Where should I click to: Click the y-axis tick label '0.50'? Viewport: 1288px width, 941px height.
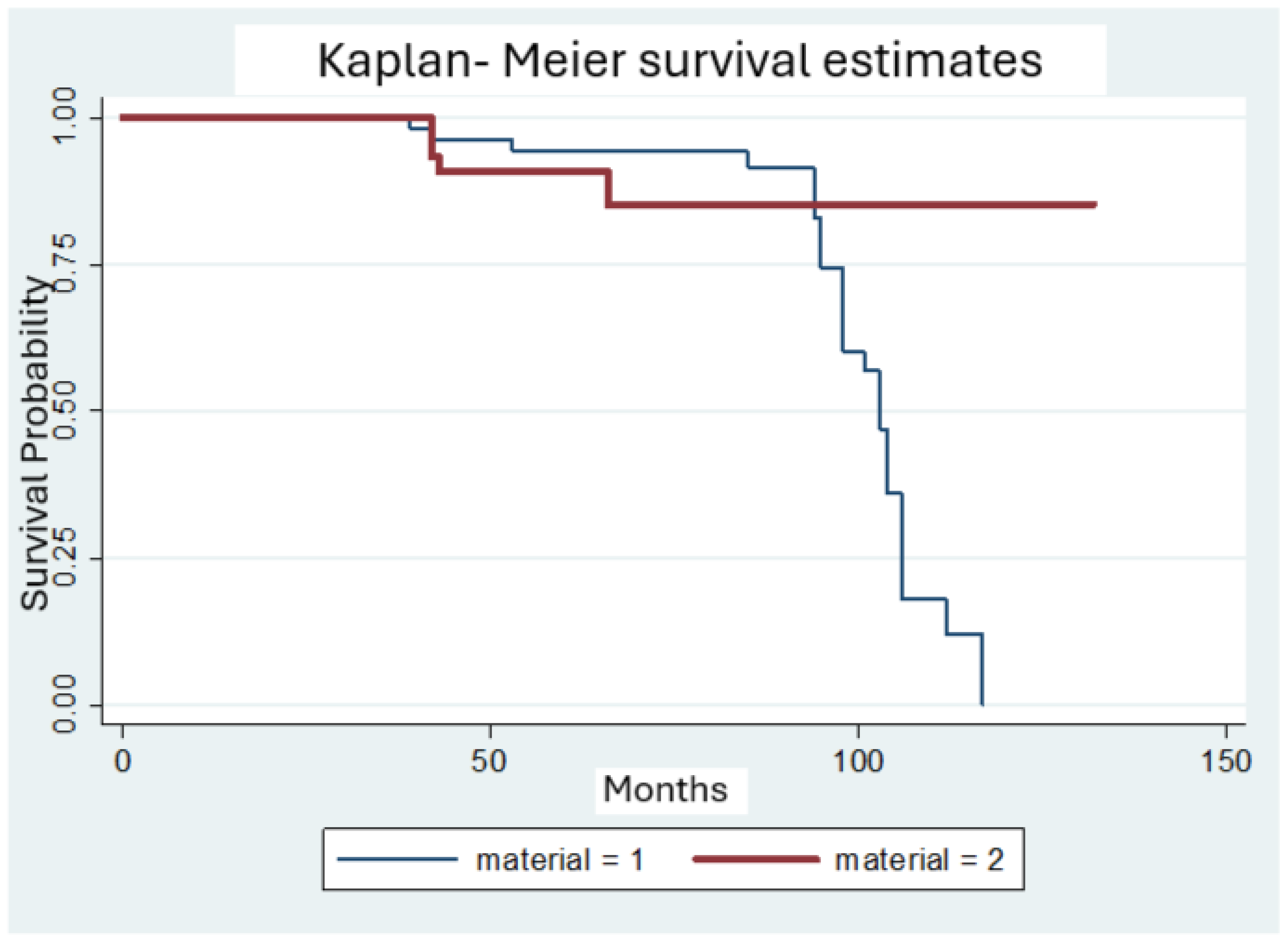(64, 410)
